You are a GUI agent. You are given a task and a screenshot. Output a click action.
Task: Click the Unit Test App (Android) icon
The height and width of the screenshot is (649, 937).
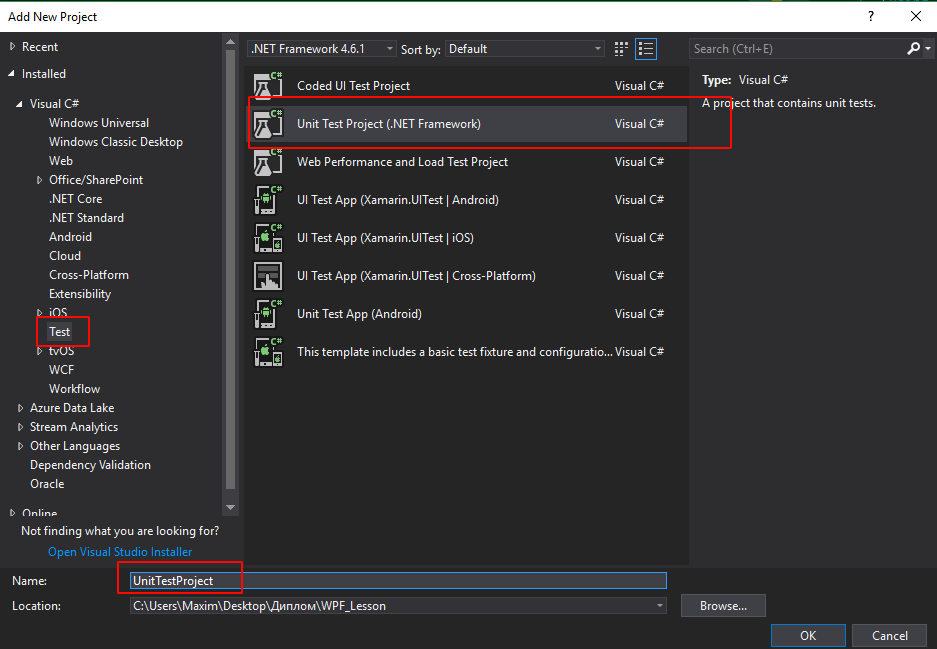click(x=268, y=314)
